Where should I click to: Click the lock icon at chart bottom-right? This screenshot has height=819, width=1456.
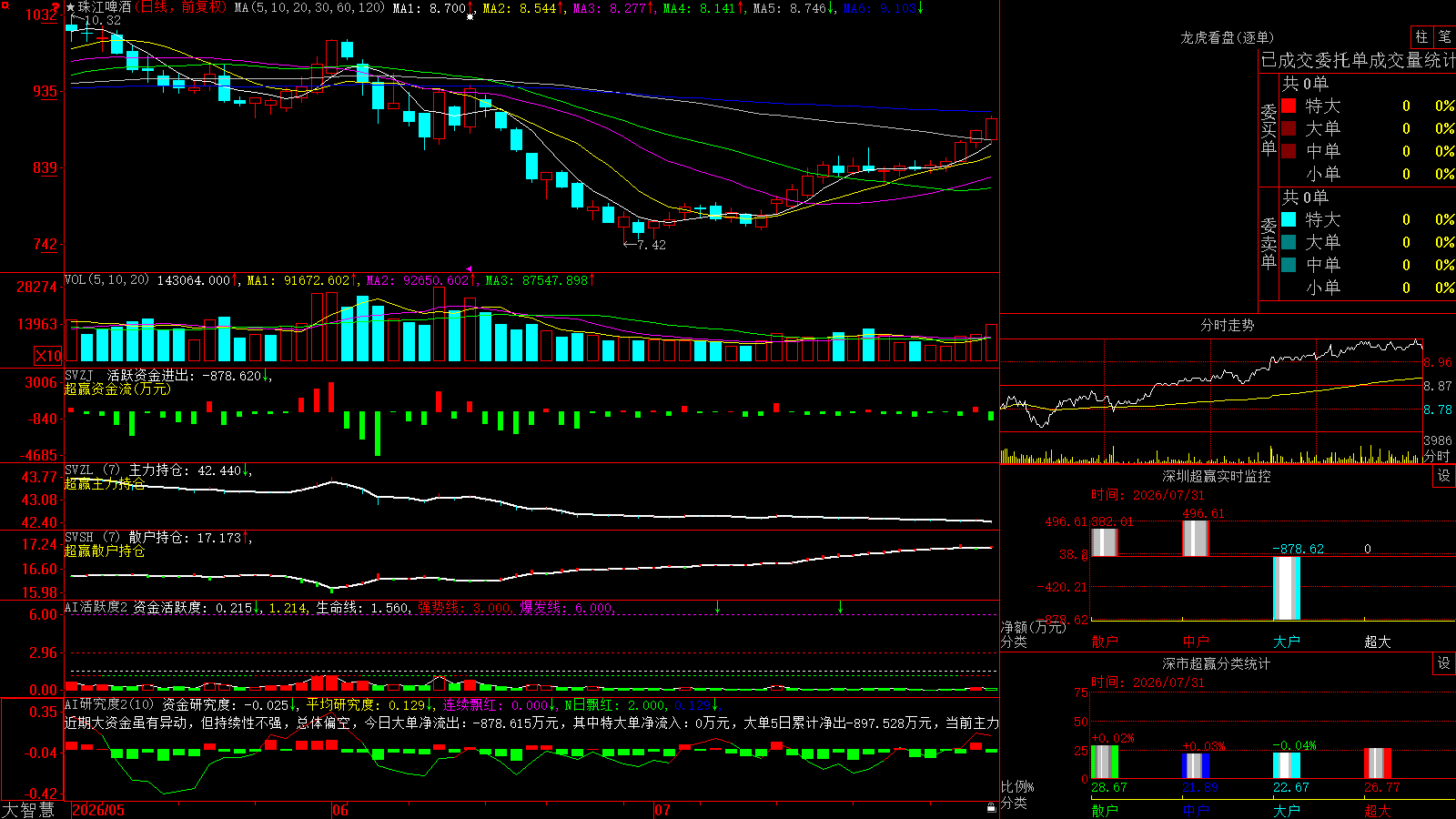tap(991, 808)
